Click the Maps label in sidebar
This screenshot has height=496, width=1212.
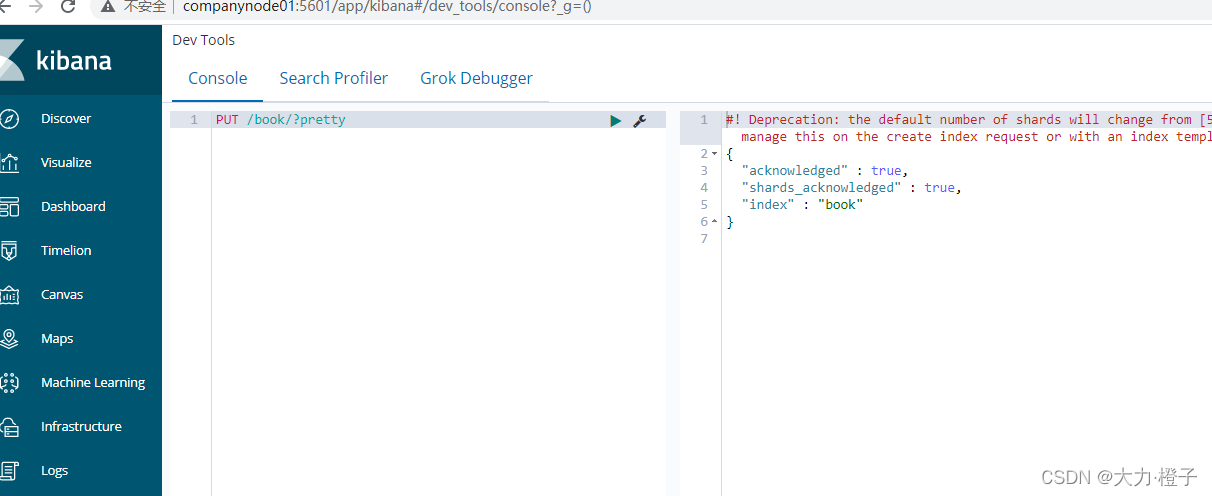(57, 339)
